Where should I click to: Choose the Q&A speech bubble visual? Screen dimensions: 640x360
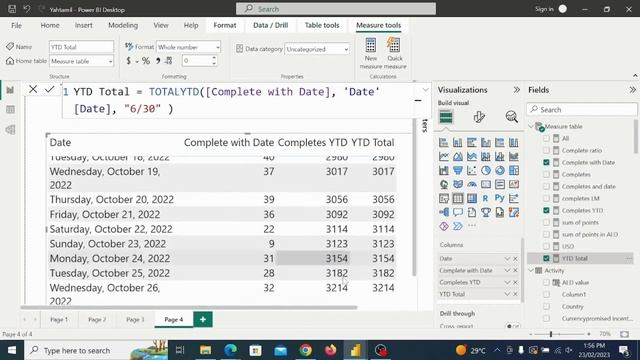pos(458,212)
